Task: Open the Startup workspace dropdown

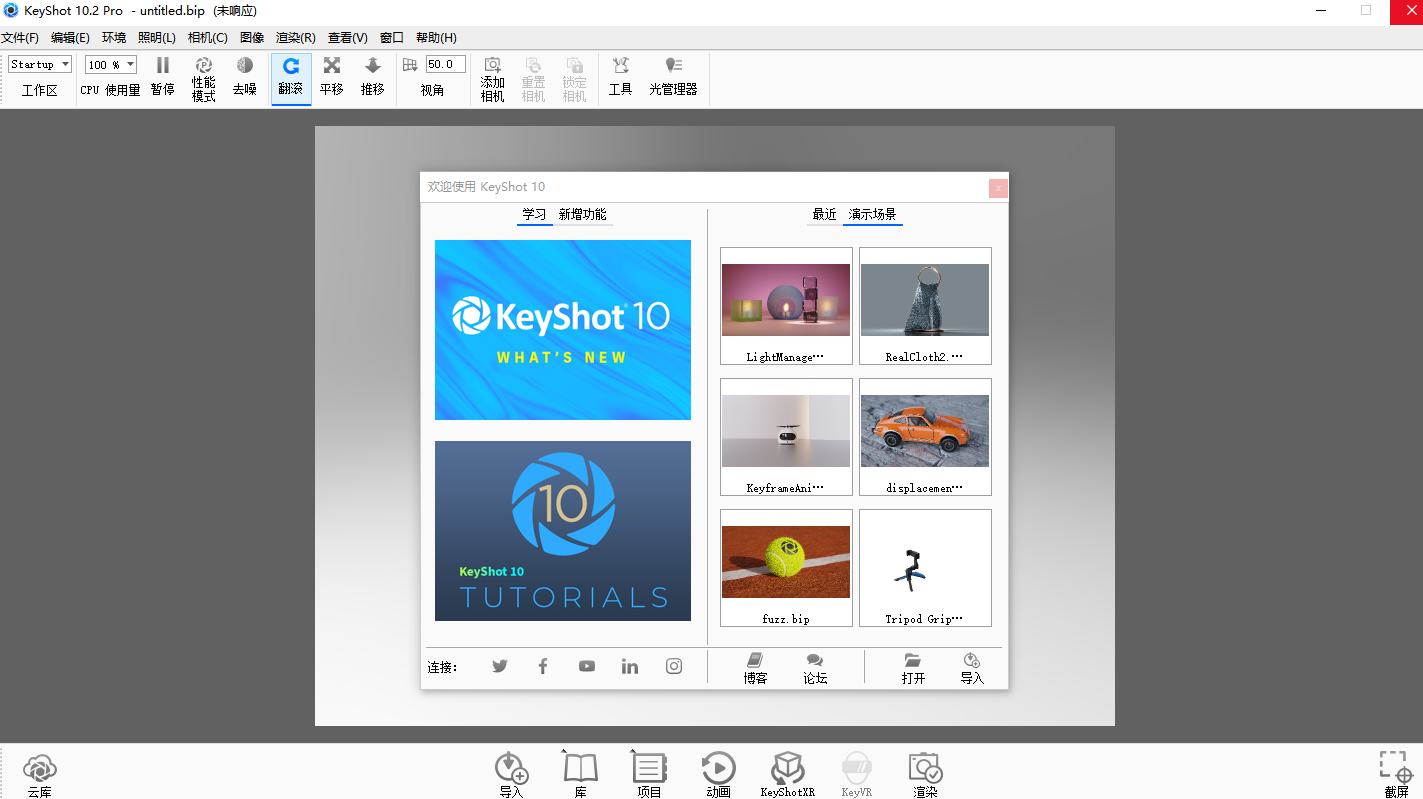Action: click(x=40, y=65)
